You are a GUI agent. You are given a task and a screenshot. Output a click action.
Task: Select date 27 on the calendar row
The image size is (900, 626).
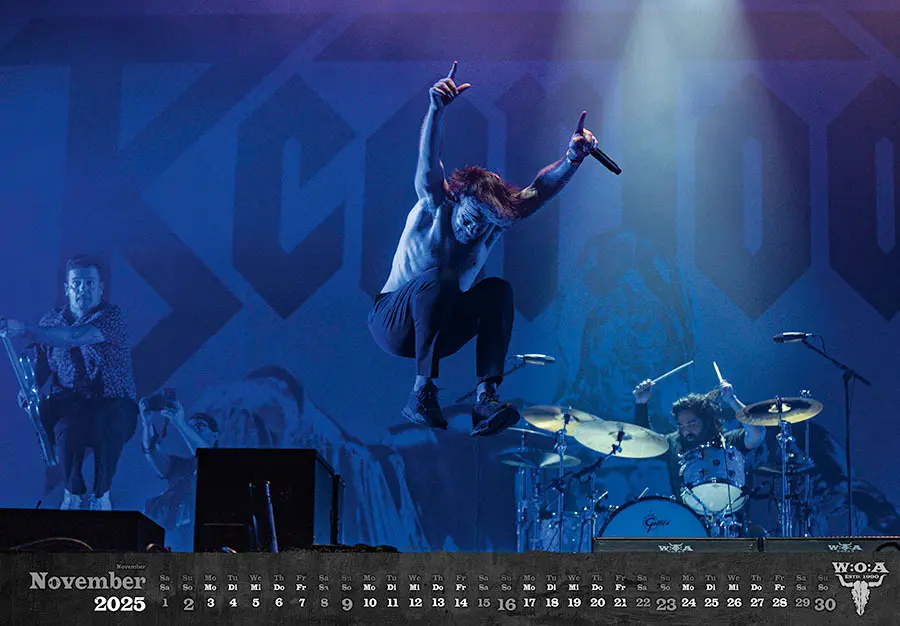pyautogui.click(x=757, y=602)
